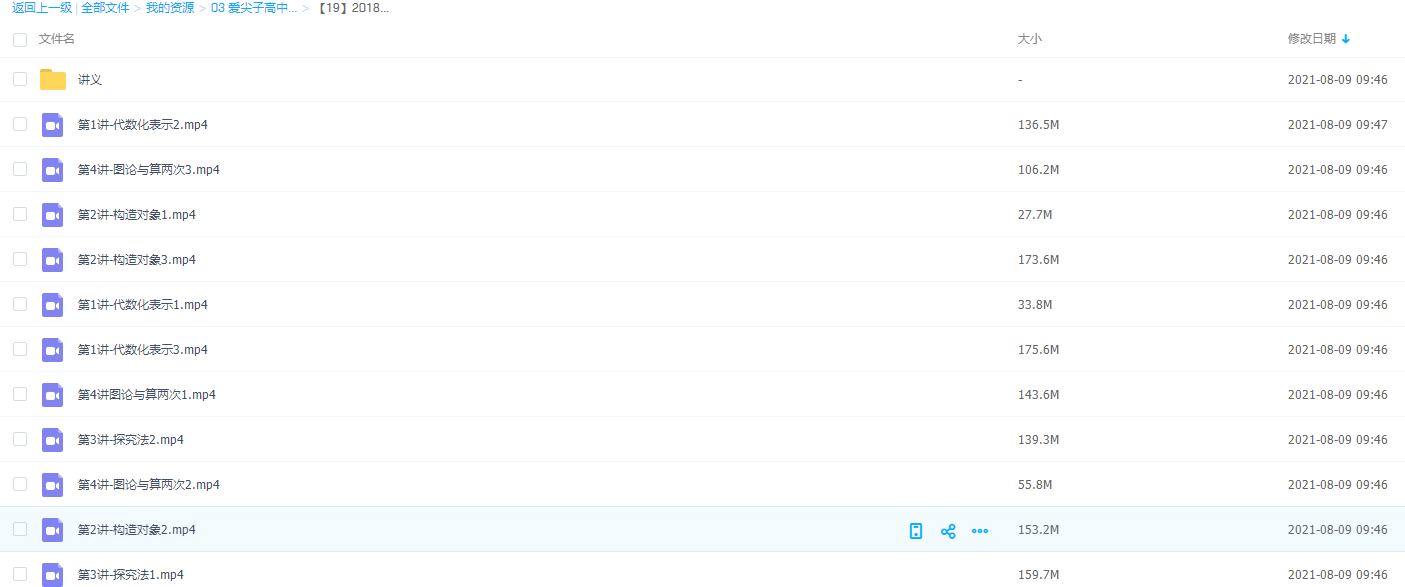Click video icon of 第4讲-图论与算两次3.mp4
Viewport: 1405px width, 587px height.
[x=53, y=170]
